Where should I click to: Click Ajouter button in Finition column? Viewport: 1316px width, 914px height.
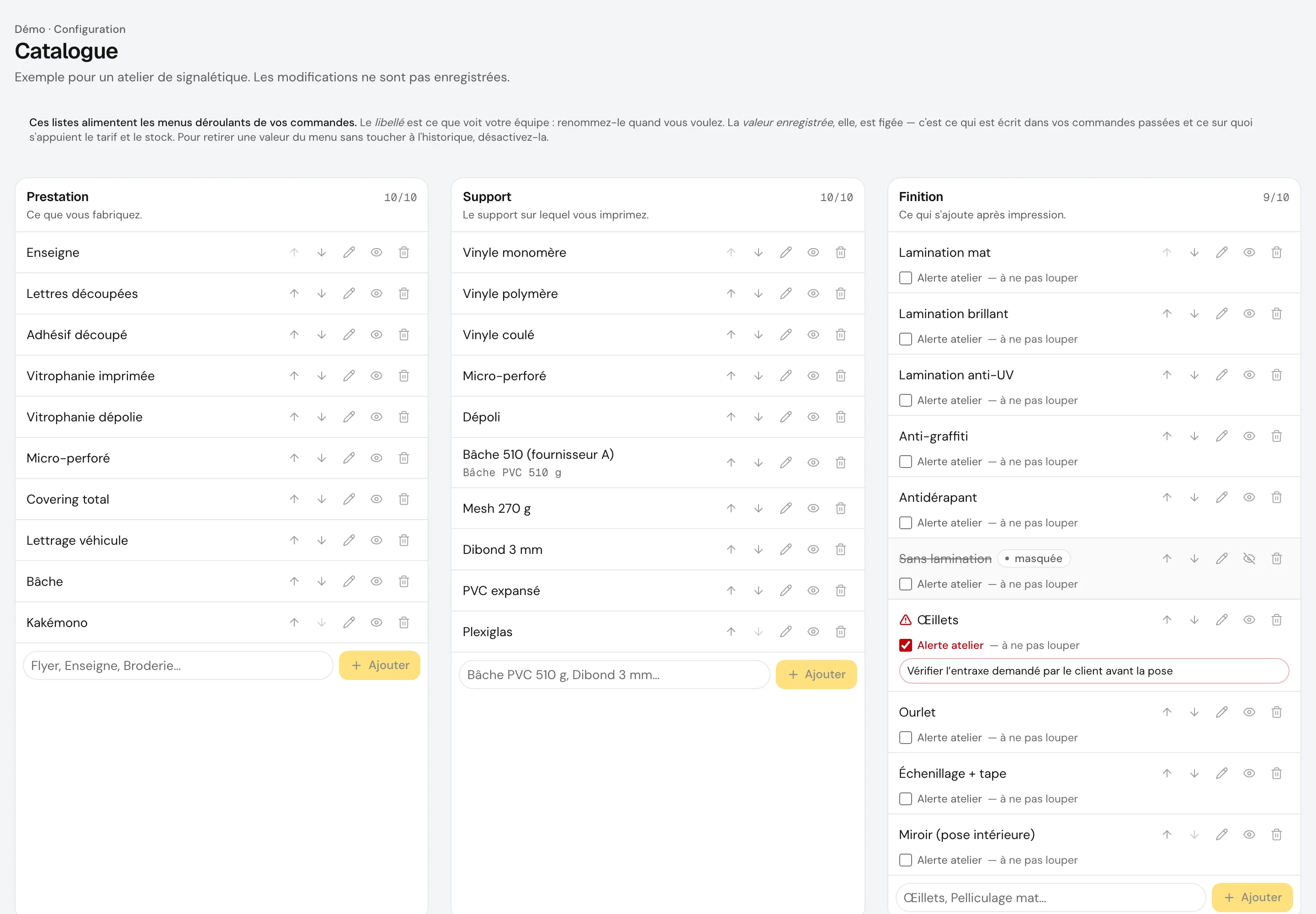click(1252, 898)
